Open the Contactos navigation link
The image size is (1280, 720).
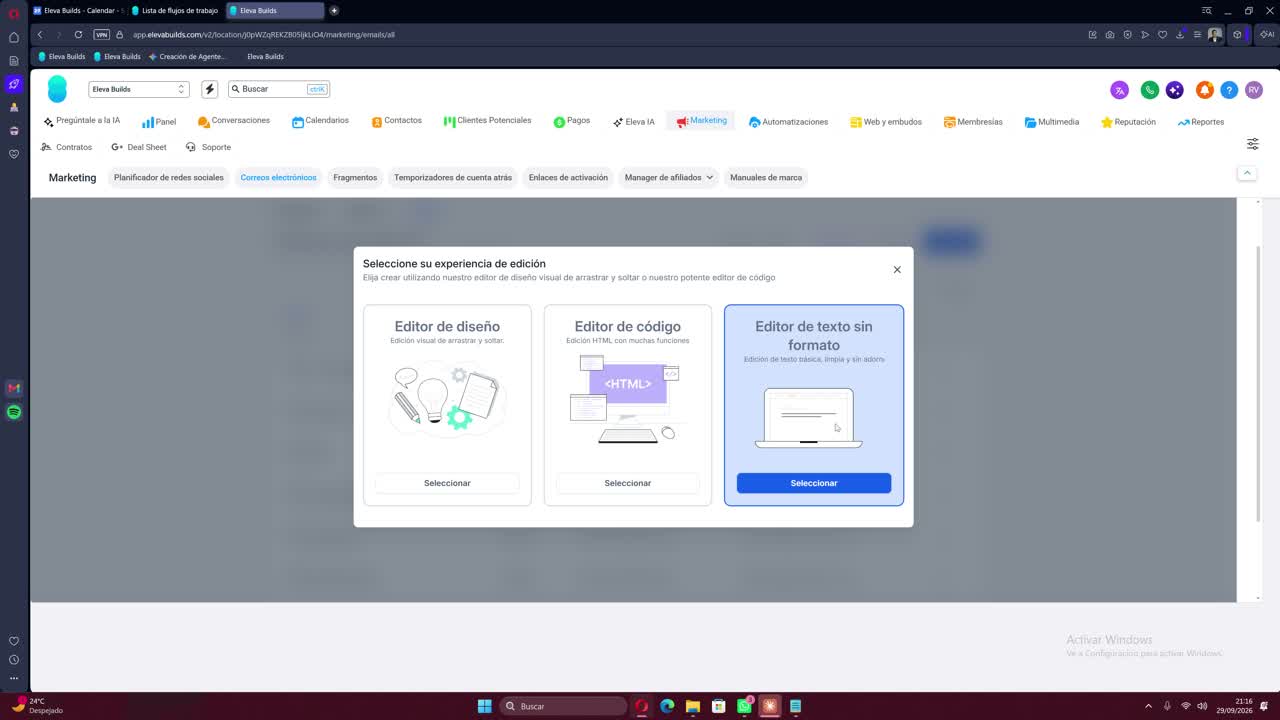[x=396, y=121]
